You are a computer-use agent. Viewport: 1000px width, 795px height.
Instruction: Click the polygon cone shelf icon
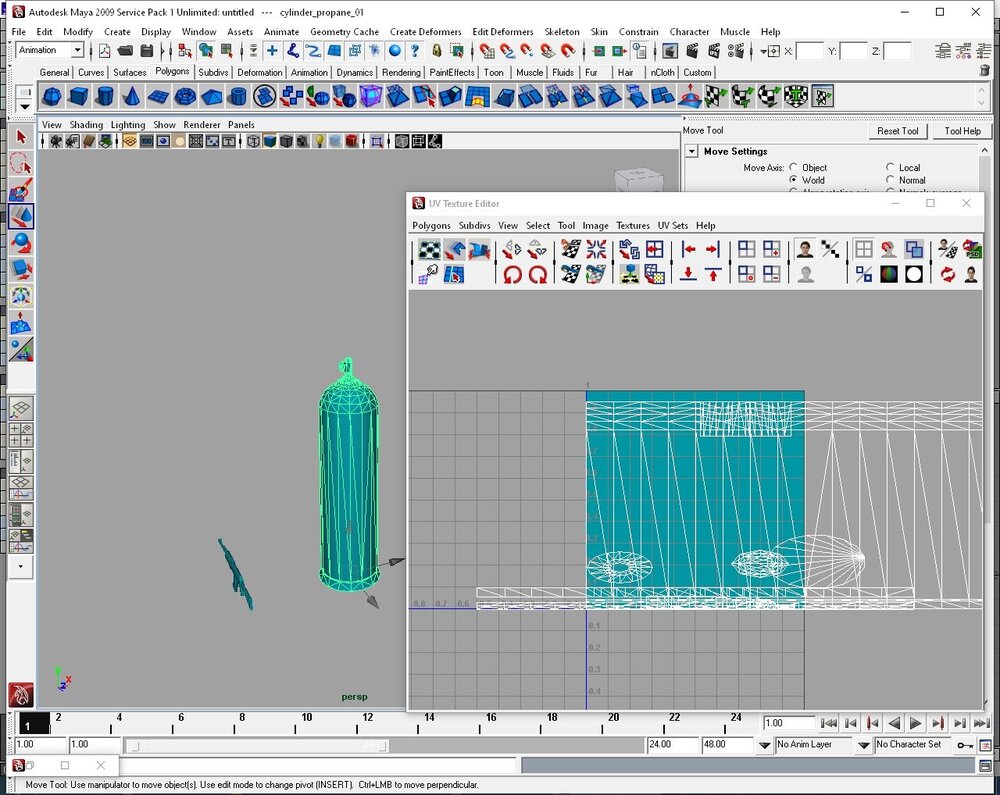[x=132, y=96]
